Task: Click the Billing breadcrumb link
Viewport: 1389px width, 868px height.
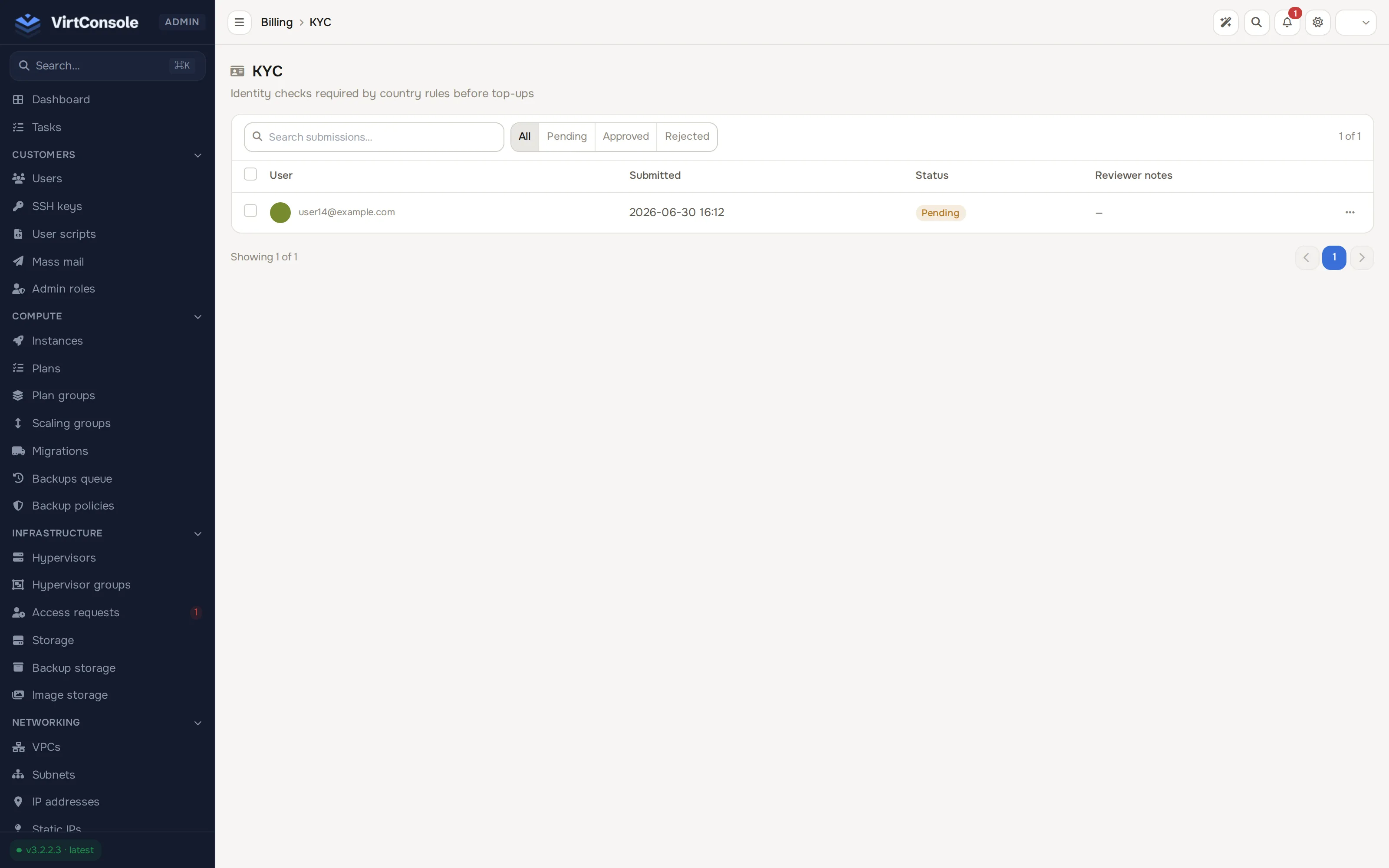Action: click(x=276, y=23)
